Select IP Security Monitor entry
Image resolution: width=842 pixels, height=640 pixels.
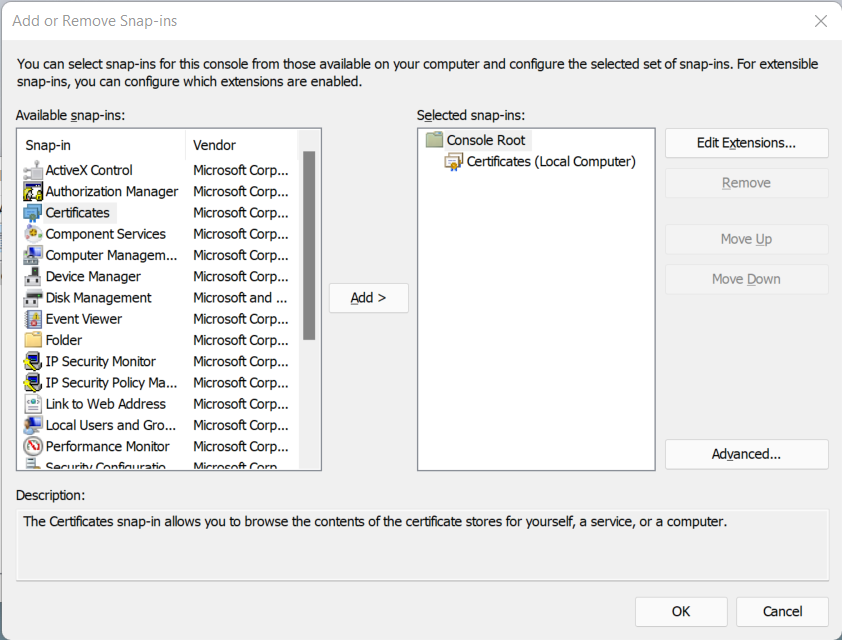click(100, 362)
